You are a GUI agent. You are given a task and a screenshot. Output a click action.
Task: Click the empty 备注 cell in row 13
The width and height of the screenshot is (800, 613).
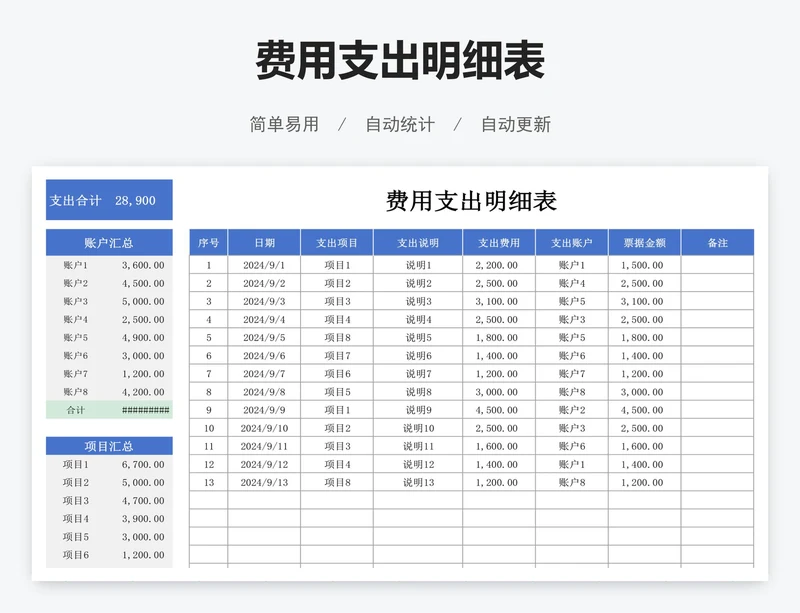(717, 482)
